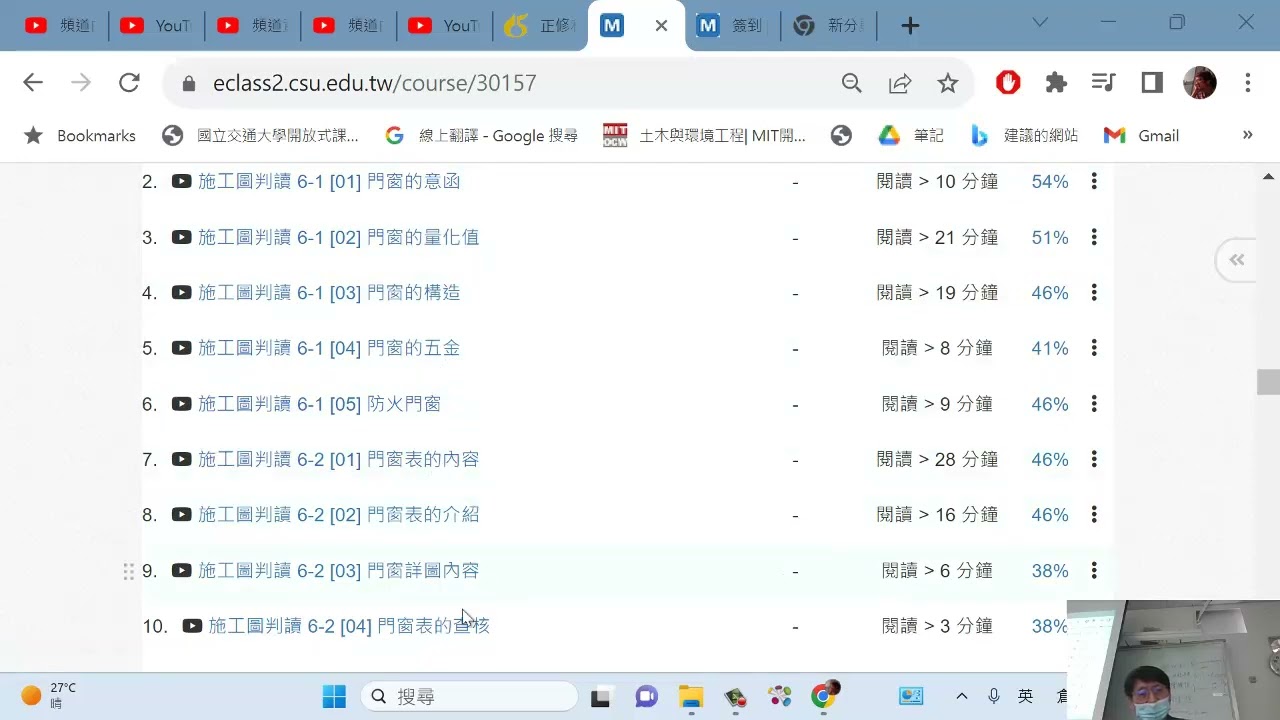Open Chrome profile avatar
This screenshot has width=1280, height=720.
pos(1200,83)
